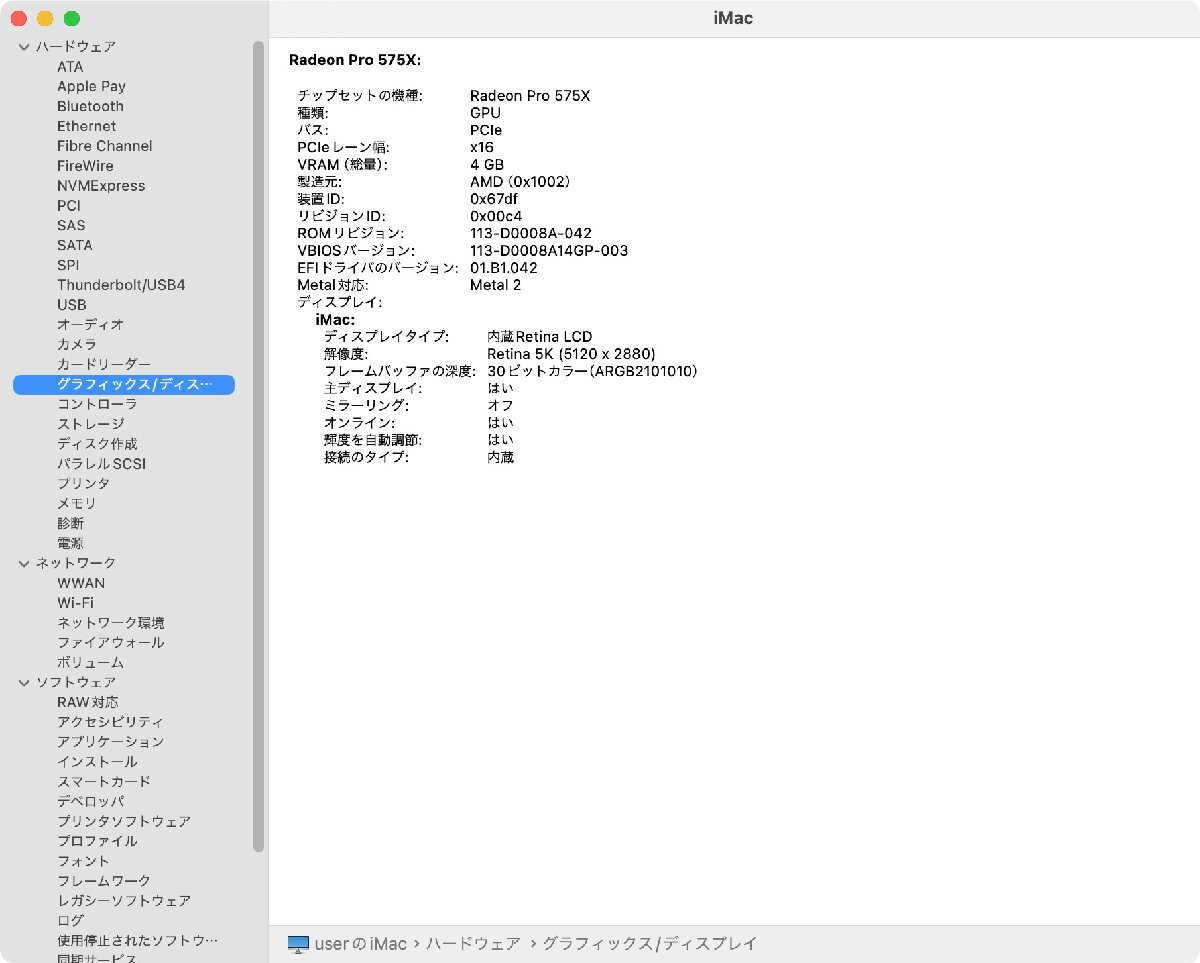Collapse the ネットワーク section
Image resolution: width=1200 pixels, height=963 pixels.
tap(24, 564)
